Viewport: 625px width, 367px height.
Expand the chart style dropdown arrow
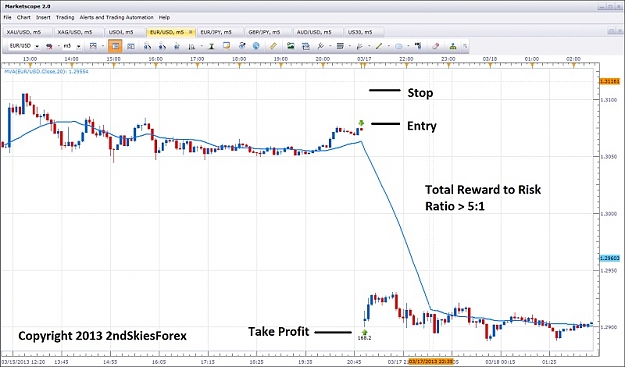tap(103, 46)
